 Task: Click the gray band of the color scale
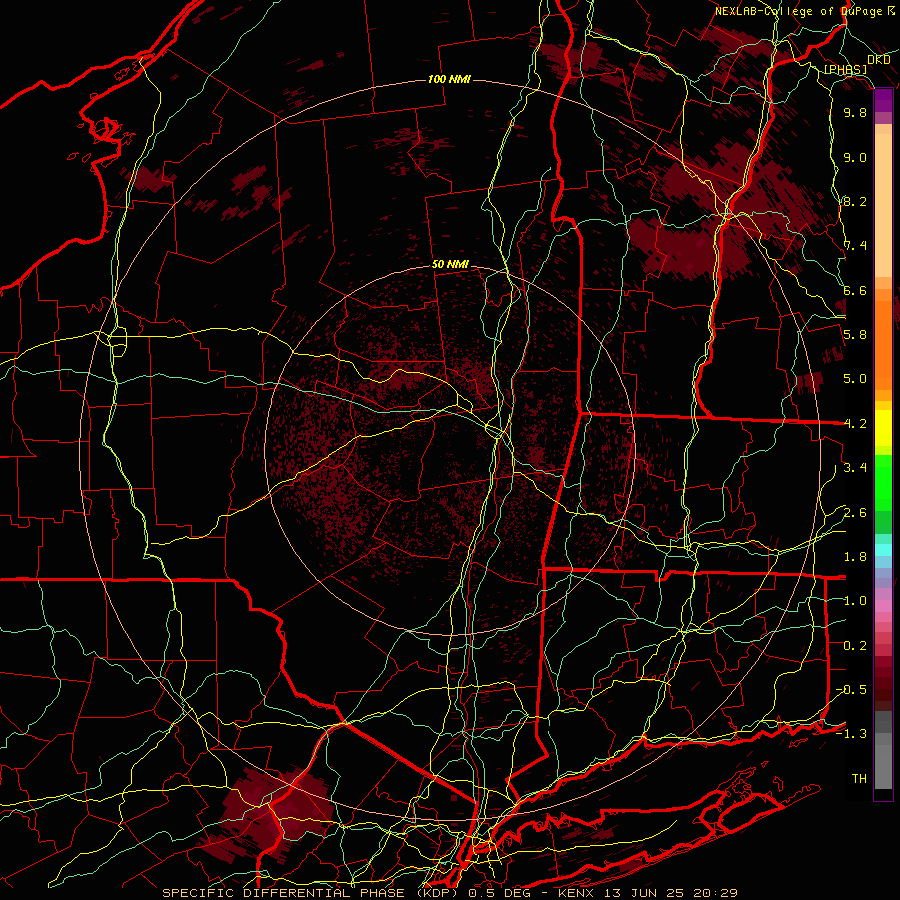(x=883, y=763)
